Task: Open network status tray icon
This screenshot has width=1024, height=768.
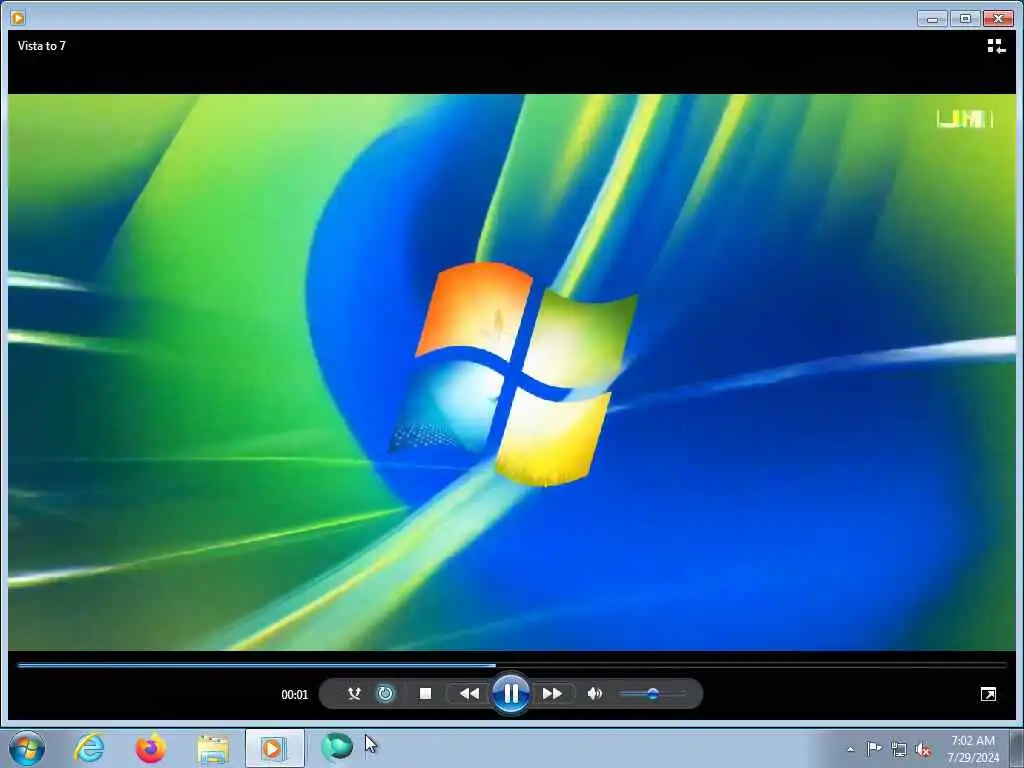Action: 899,749
